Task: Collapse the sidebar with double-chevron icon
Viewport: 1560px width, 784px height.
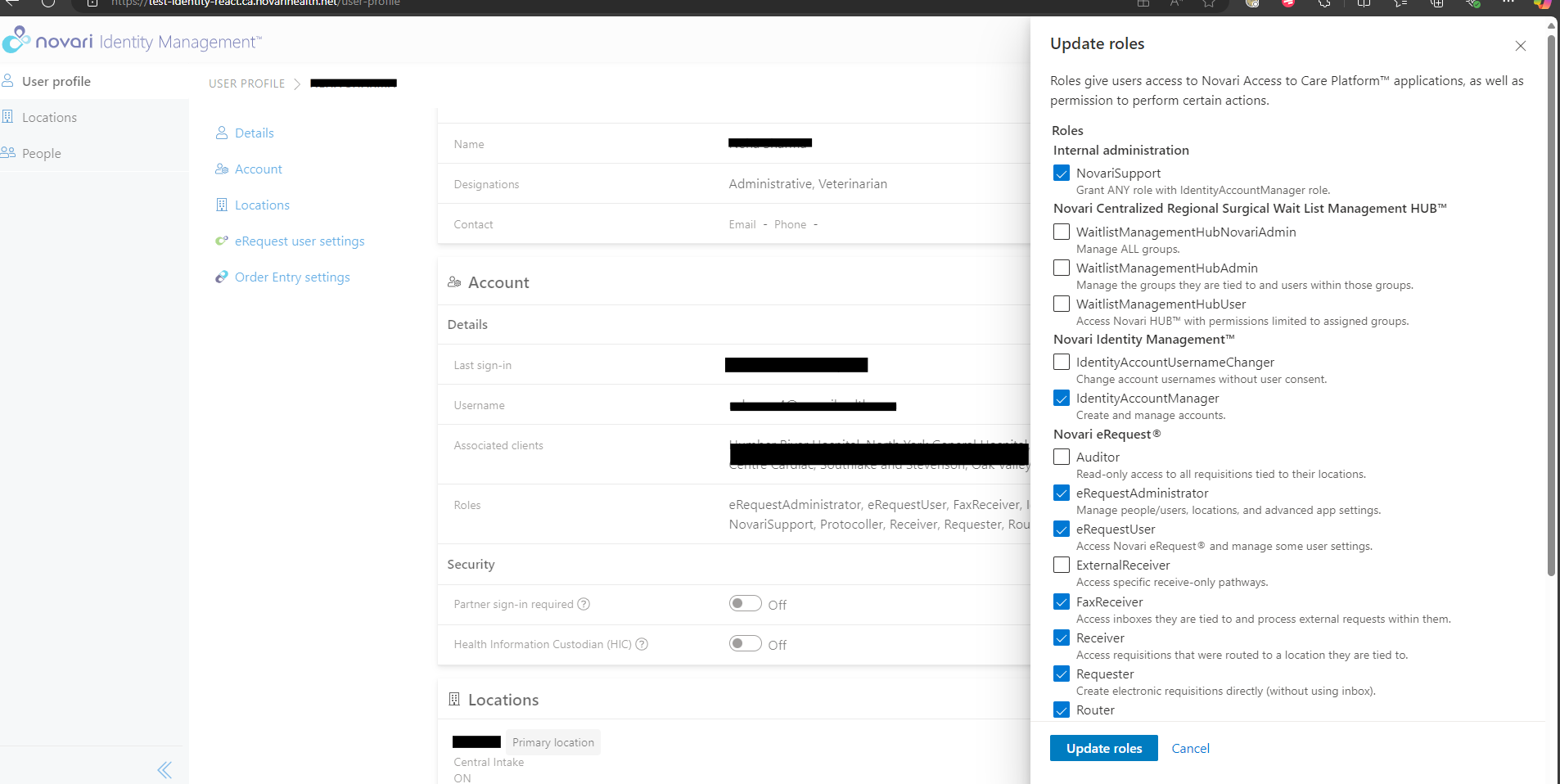Action: pyautogui.click(x=165, y=769)
